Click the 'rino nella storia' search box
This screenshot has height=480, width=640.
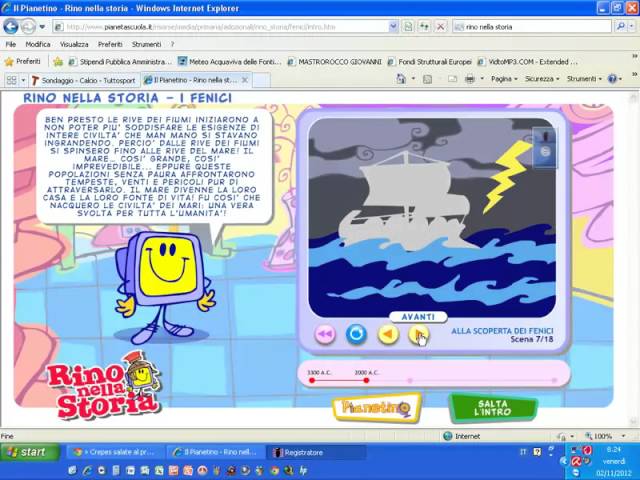[x=532, y=27]
